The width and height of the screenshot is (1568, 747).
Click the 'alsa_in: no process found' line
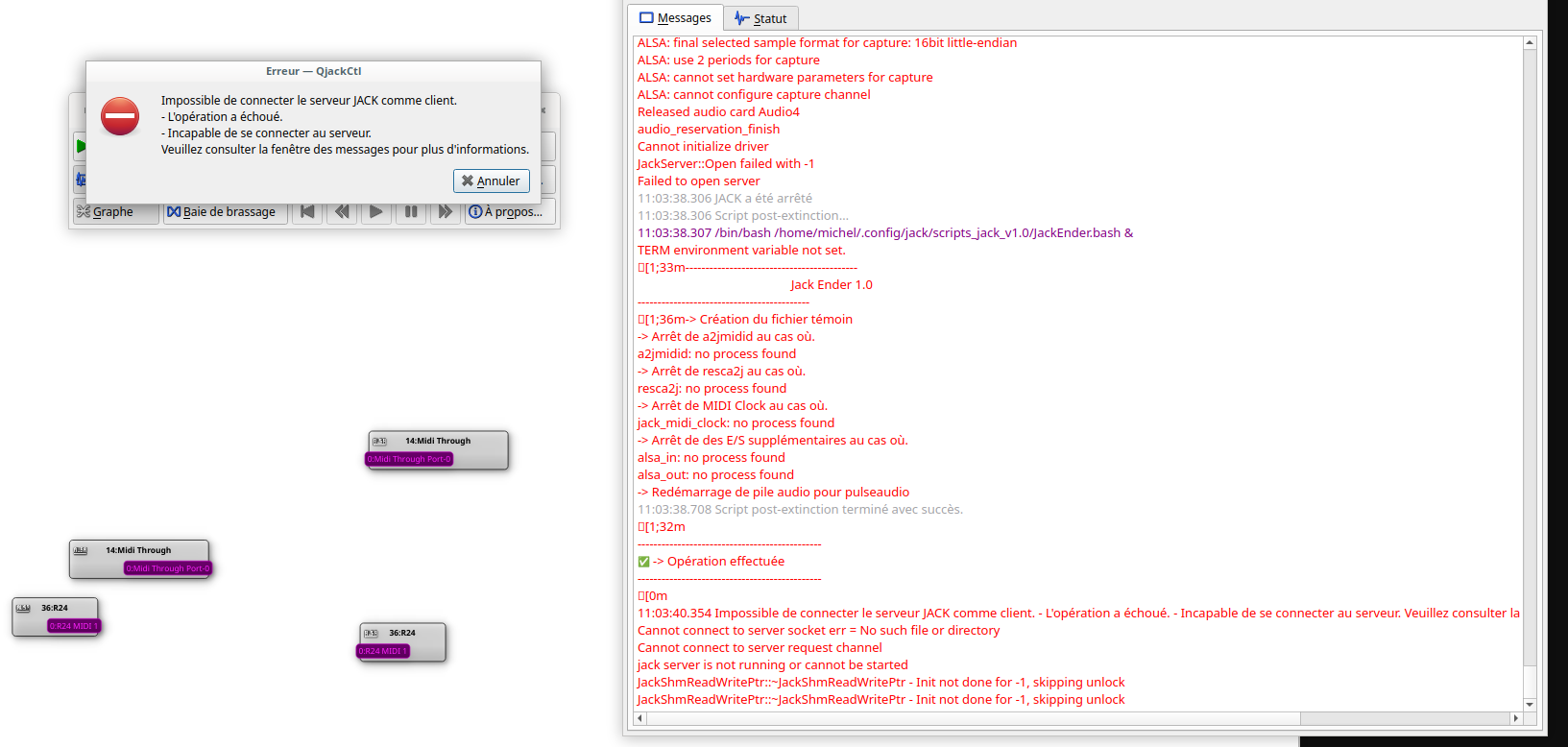click(x=712, y=458)
